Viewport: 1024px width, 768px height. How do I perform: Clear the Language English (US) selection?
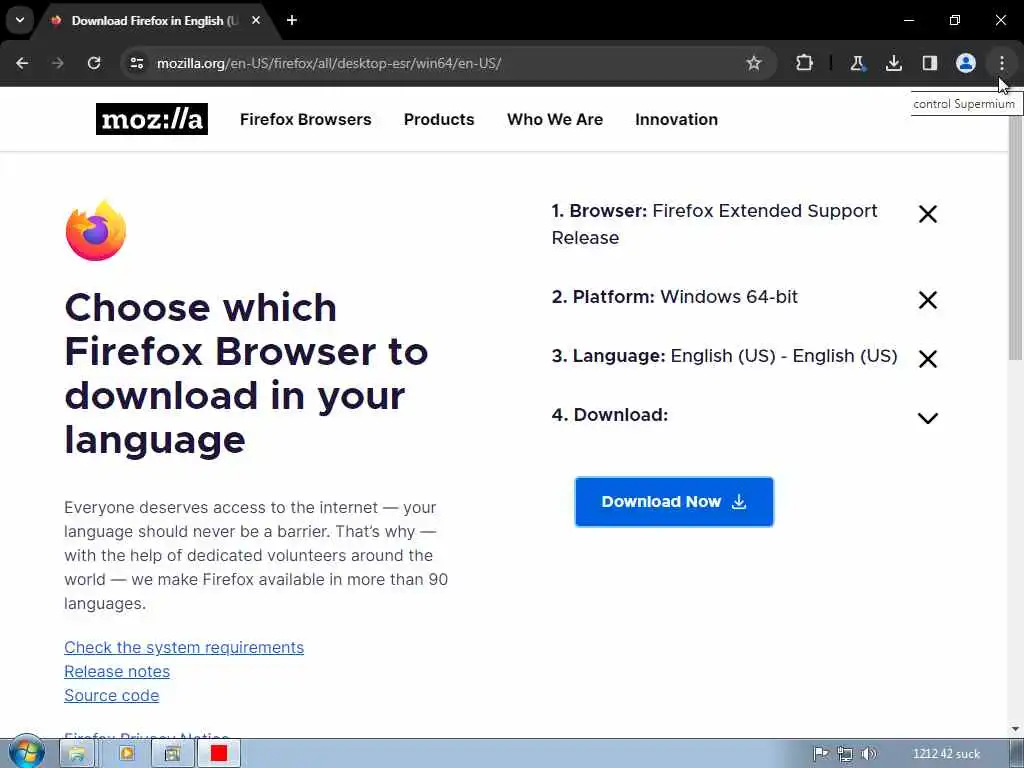(x=927, y=359)
